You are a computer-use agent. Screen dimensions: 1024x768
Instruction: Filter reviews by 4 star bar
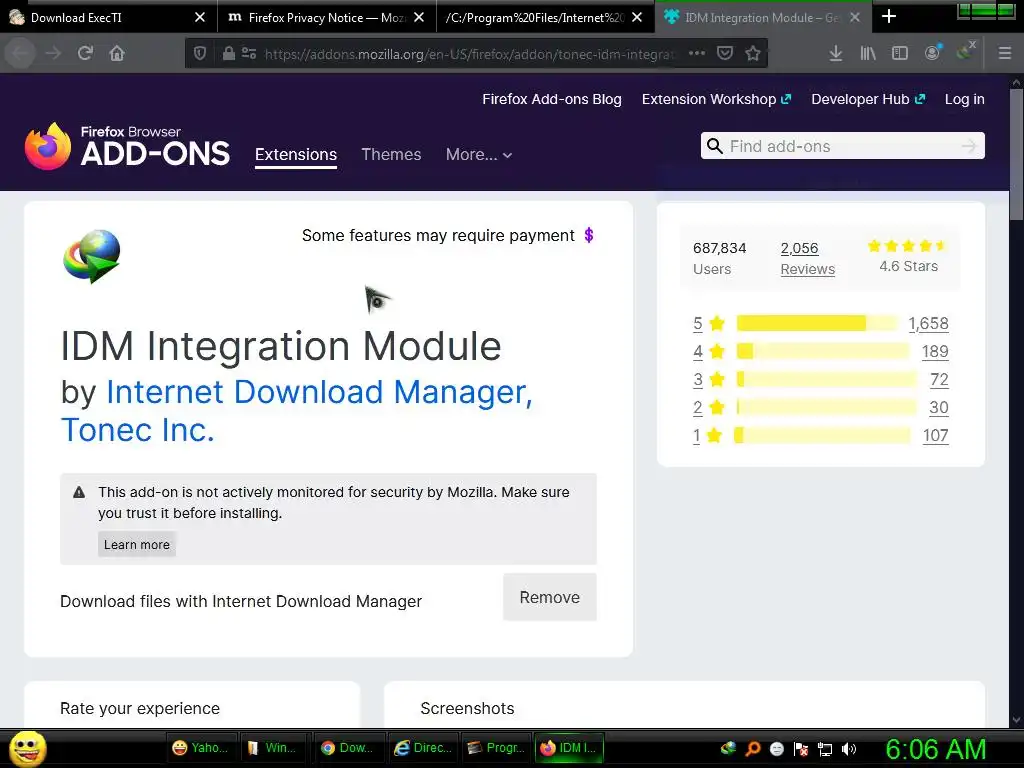[x=823, y=351]
